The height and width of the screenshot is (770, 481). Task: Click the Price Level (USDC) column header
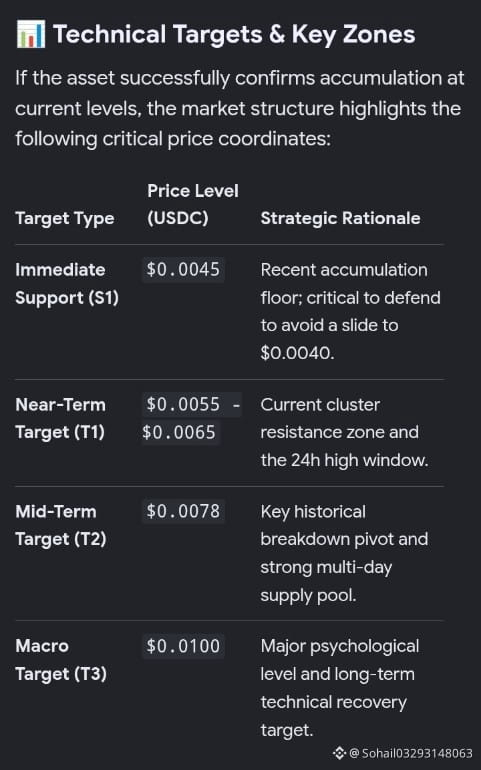point(193,204)
